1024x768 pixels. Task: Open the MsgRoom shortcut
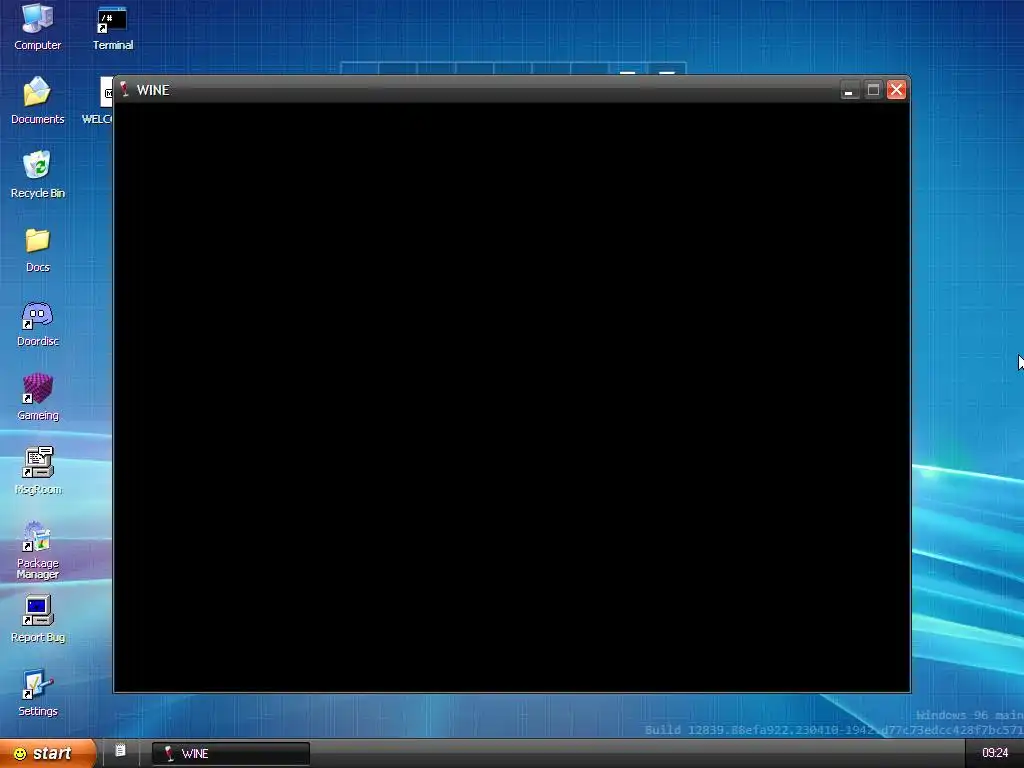(x=38, y=471)
